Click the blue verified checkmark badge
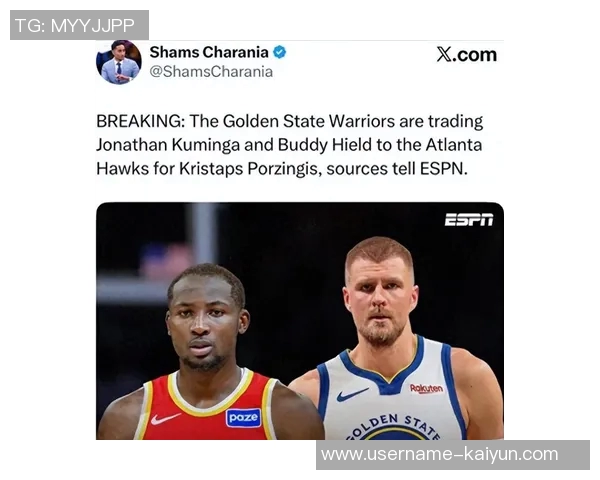Screen dimensions: 600x480 coord(280,52)
